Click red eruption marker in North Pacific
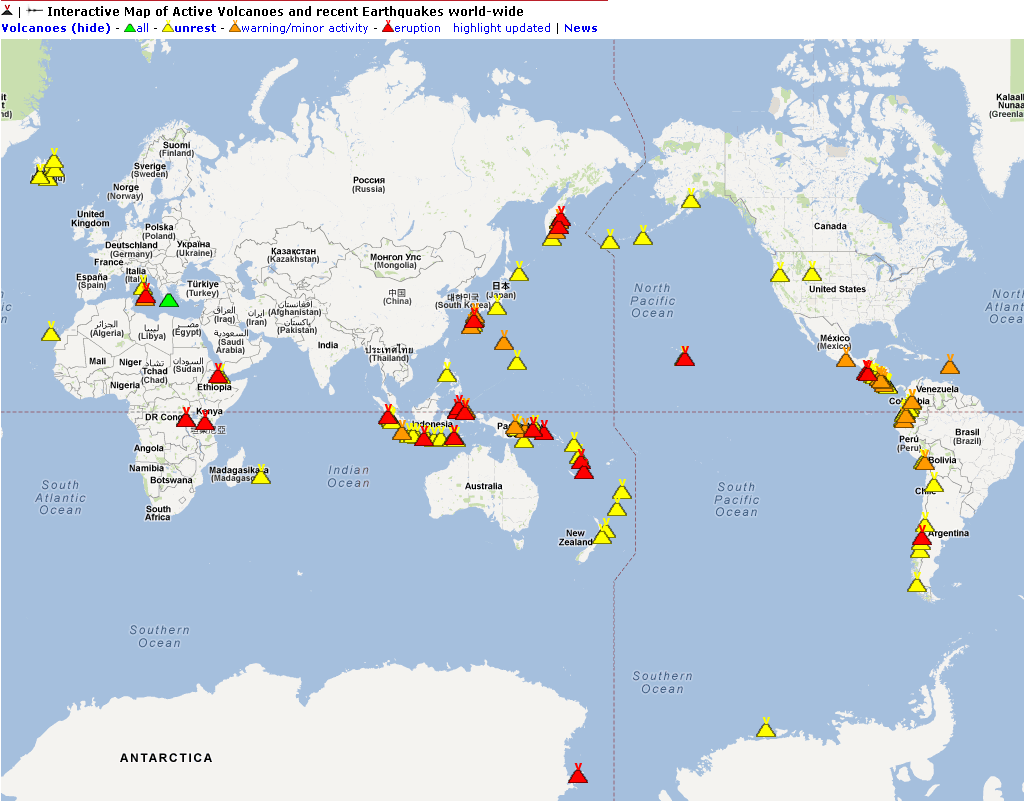 (684, 356)
